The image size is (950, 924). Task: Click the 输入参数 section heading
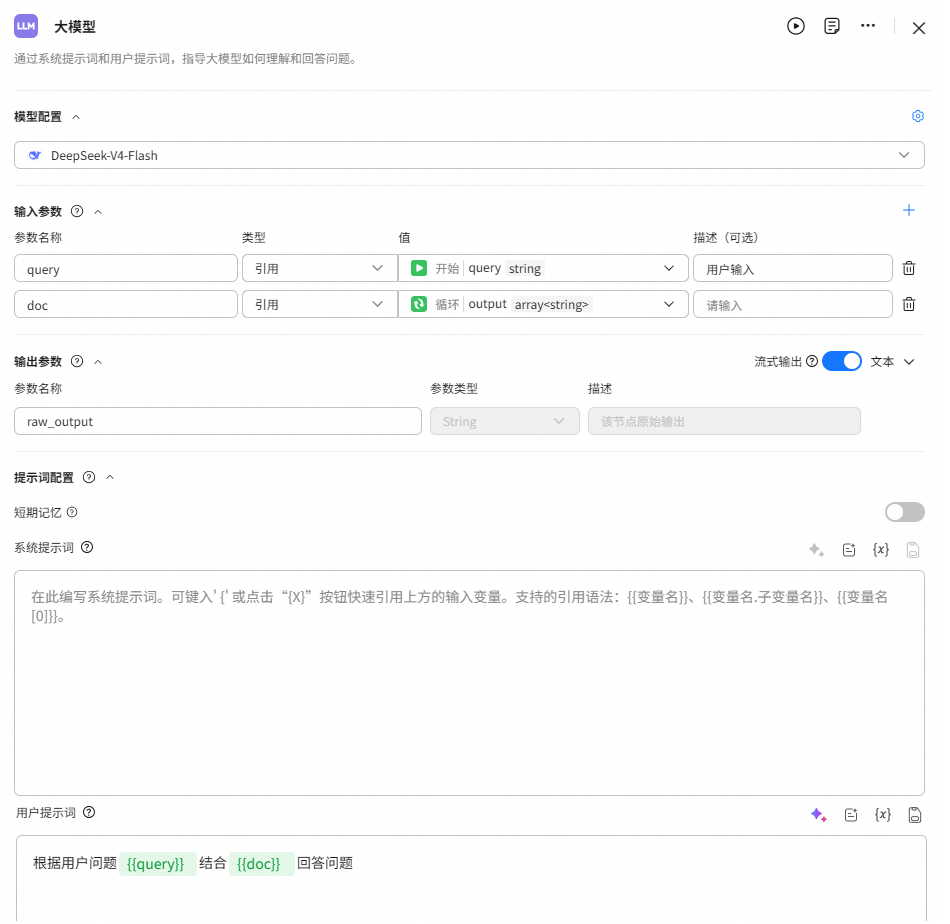[x=38, y=211]
